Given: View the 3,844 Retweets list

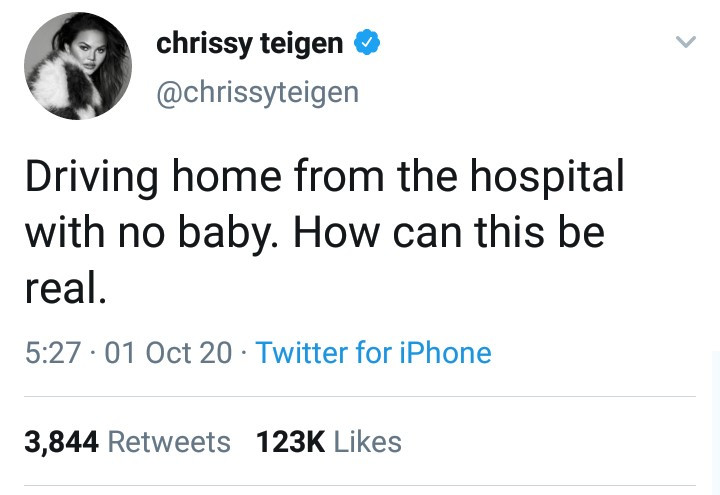Looking at the screenshot, I should (127, 442).
